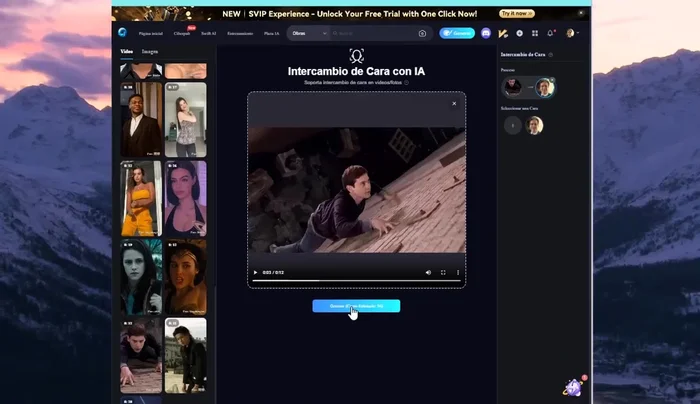Enter fullscreen on the video player
The image size is (700, 404).
(443, 272)
